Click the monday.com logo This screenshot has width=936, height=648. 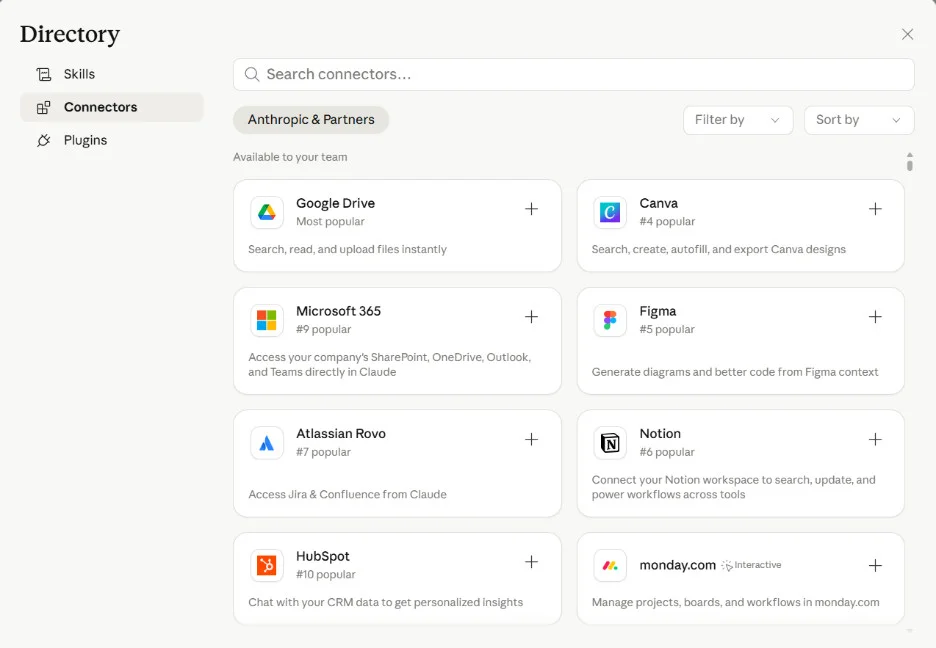click(x=610, y=565)
